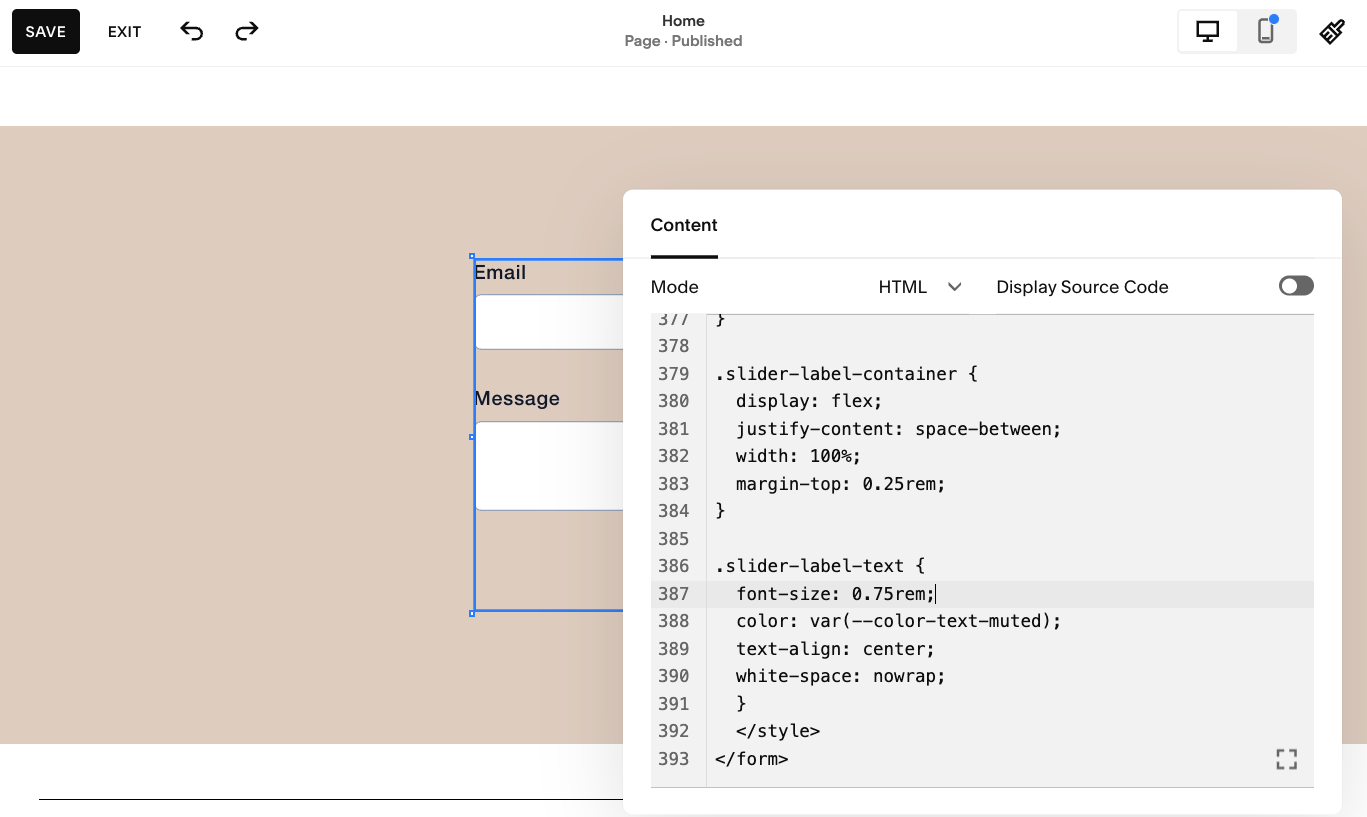Place cursor on the font-size code line
1367x817 pixels.
pos(834,593)
